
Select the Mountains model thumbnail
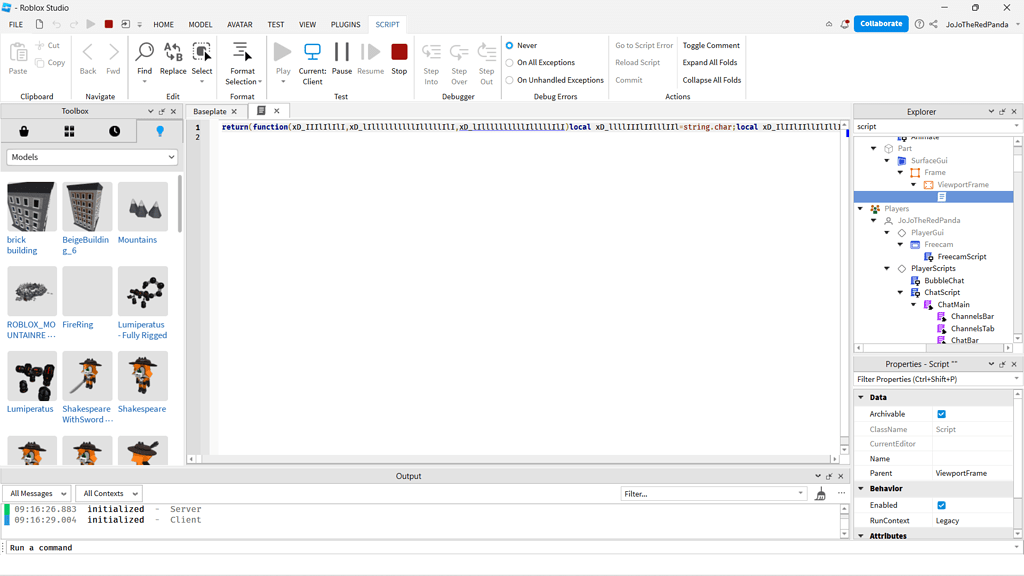tap(143, 207)
